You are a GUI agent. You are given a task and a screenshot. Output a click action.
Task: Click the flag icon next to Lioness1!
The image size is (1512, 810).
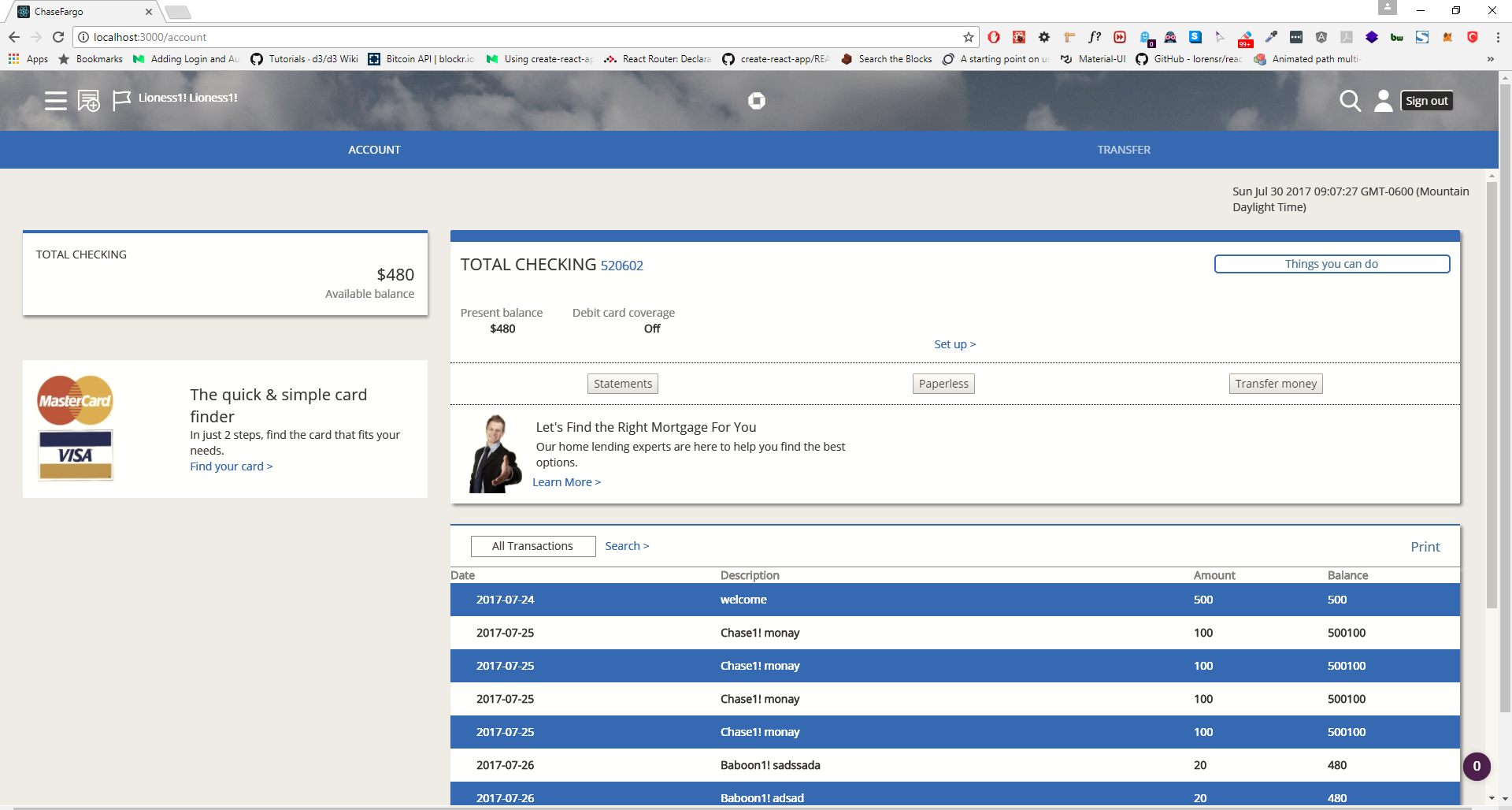pos(121,101)
